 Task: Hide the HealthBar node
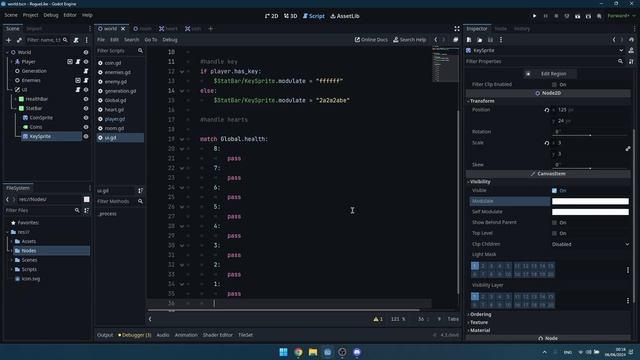click(x=86, y=99)
